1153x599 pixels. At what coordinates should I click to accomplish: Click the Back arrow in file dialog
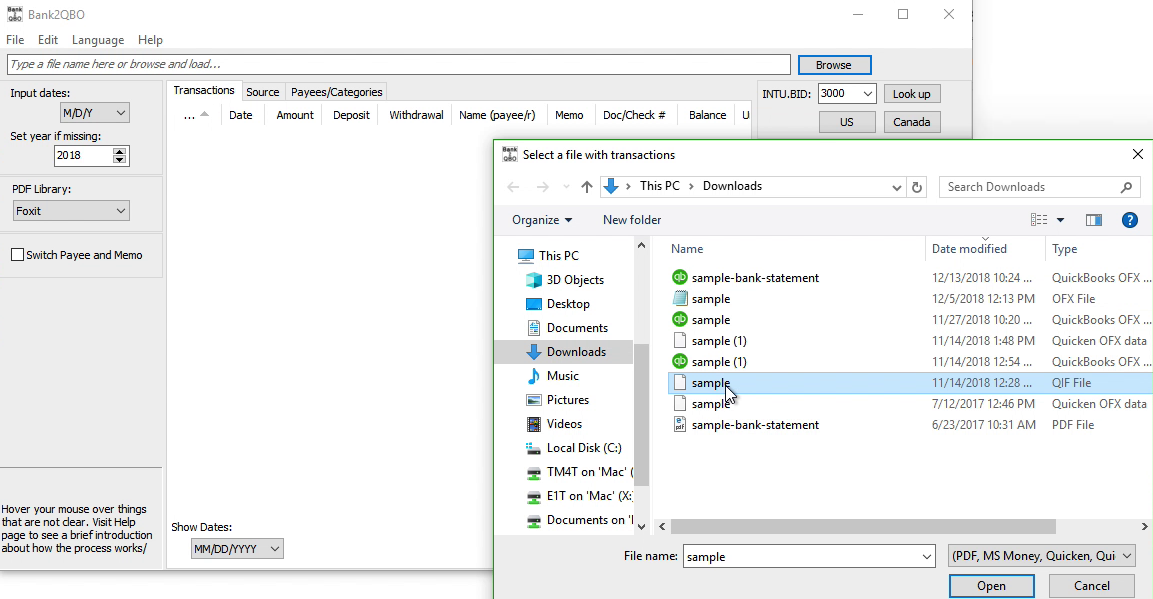click(513, 187)
